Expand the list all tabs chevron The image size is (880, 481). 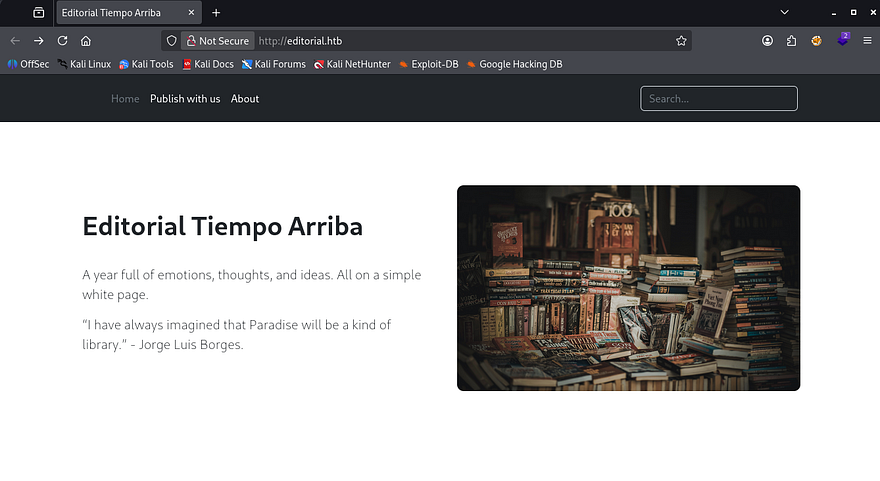click(785, 13)
